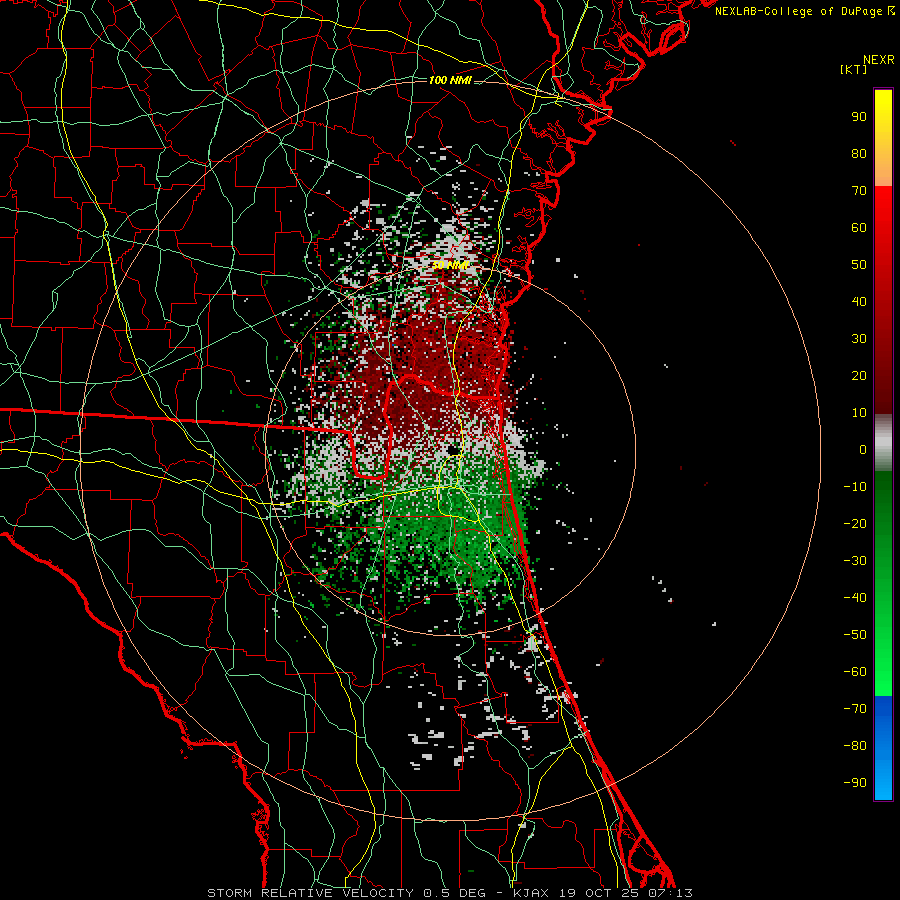Click the 80 value on velocity scale
This screenshot has width=900, height=900.
click(x=859, y=154)
